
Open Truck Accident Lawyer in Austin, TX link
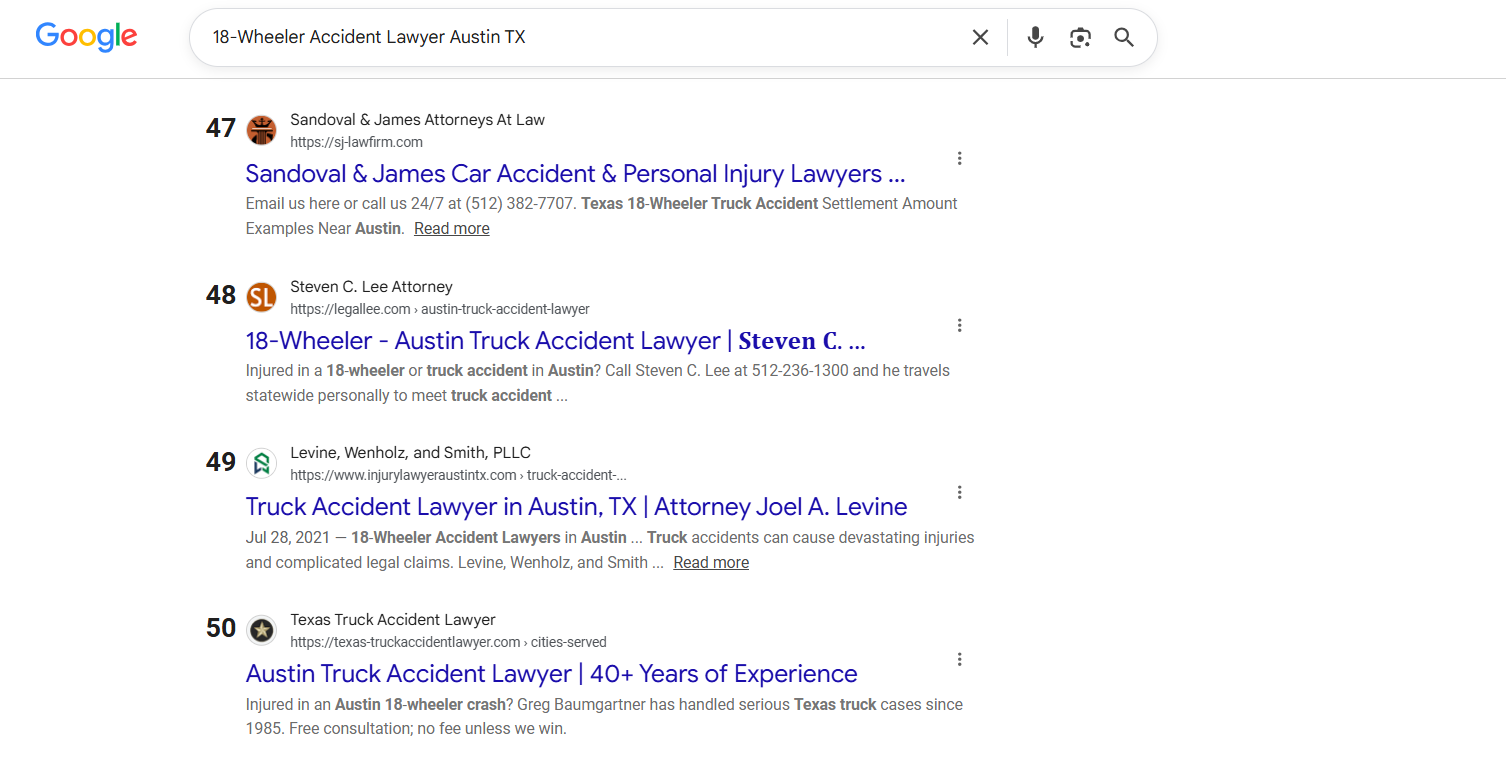[x=576, y=507]
